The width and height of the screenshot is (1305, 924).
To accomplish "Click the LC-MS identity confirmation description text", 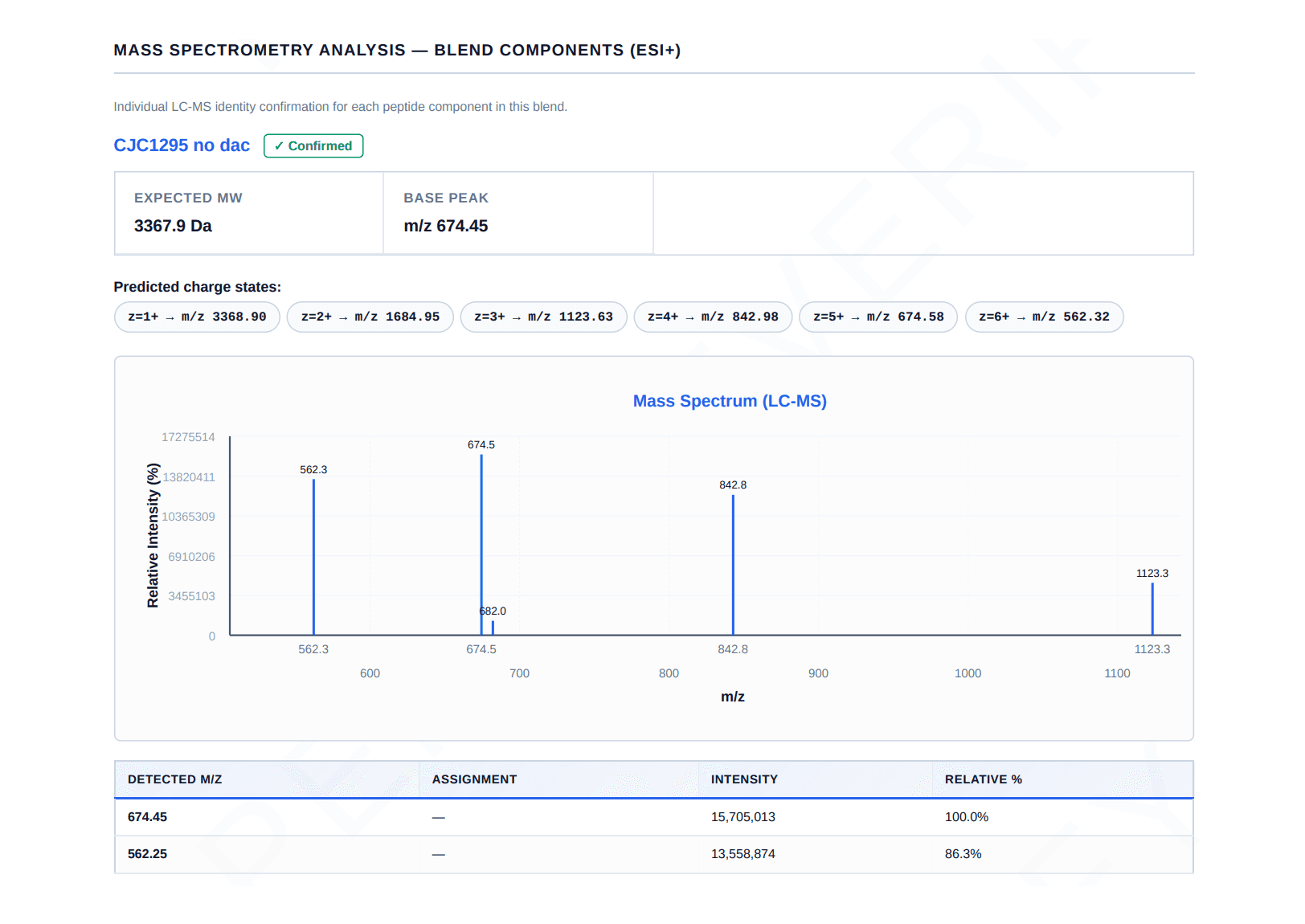I will click(x=340, y=107).
